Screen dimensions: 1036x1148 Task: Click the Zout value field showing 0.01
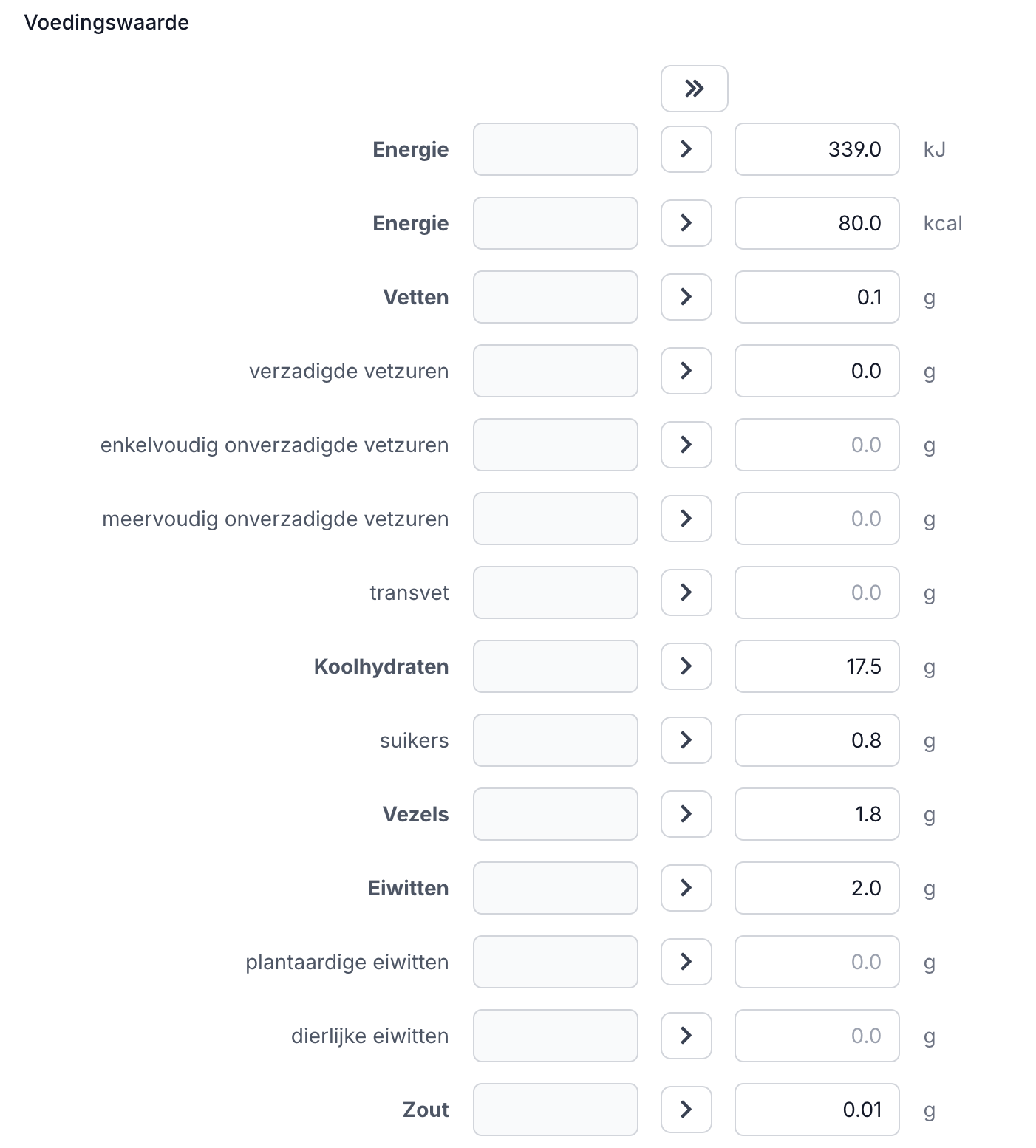[x=817, y=1110]
